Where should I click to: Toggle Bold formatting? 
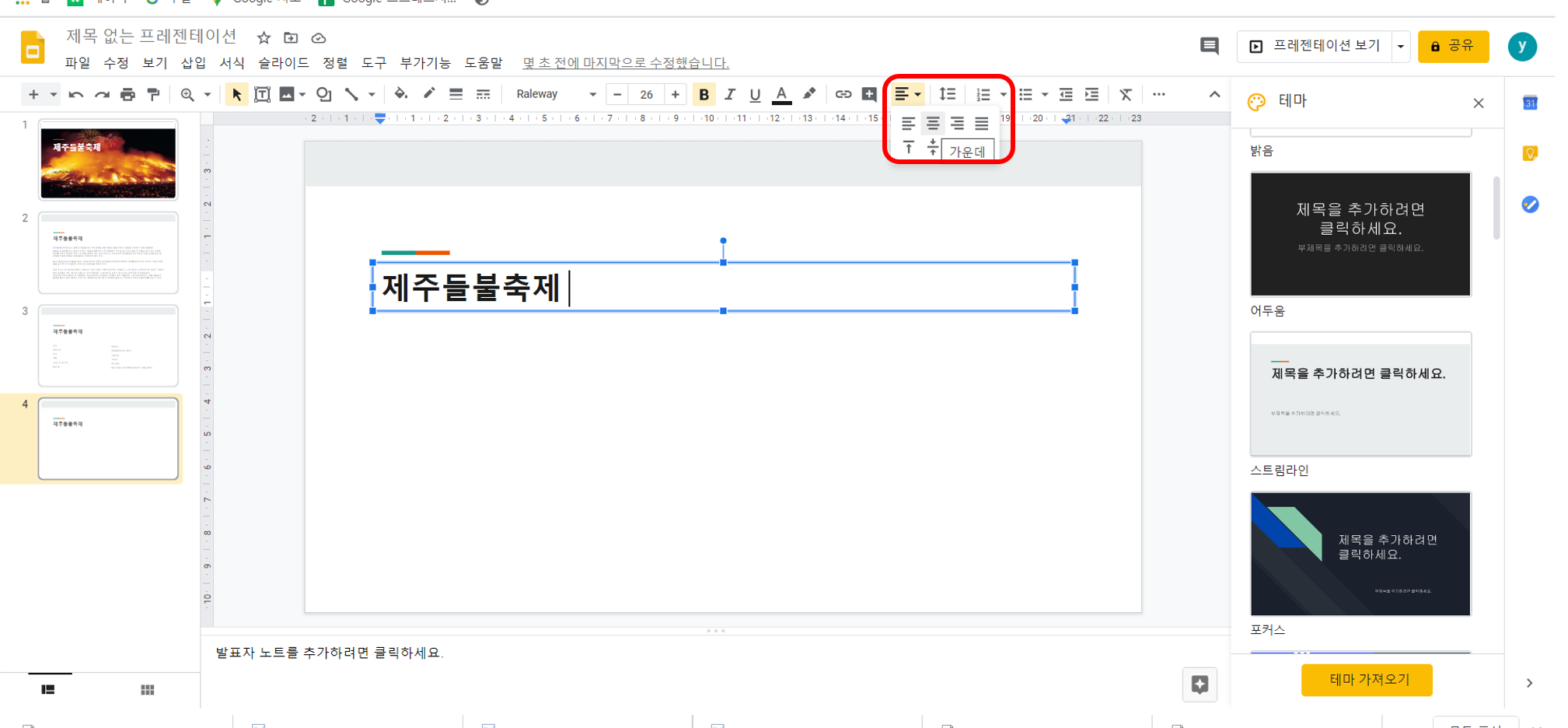pyautogui.click(x=704, y=94)
